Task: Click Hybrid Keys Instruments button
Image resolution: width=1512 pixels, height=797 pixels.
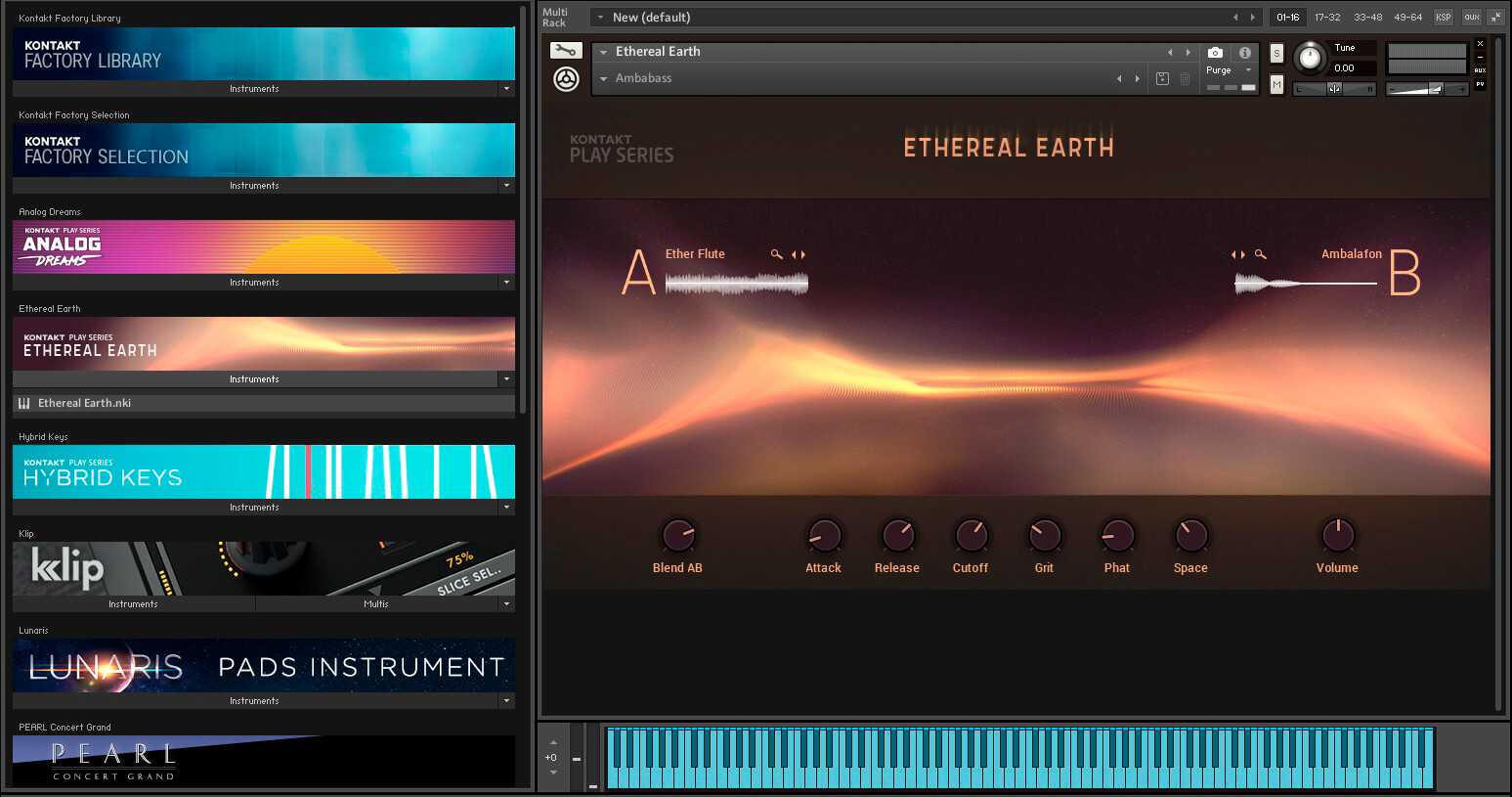Action: (x=255, y=508)
